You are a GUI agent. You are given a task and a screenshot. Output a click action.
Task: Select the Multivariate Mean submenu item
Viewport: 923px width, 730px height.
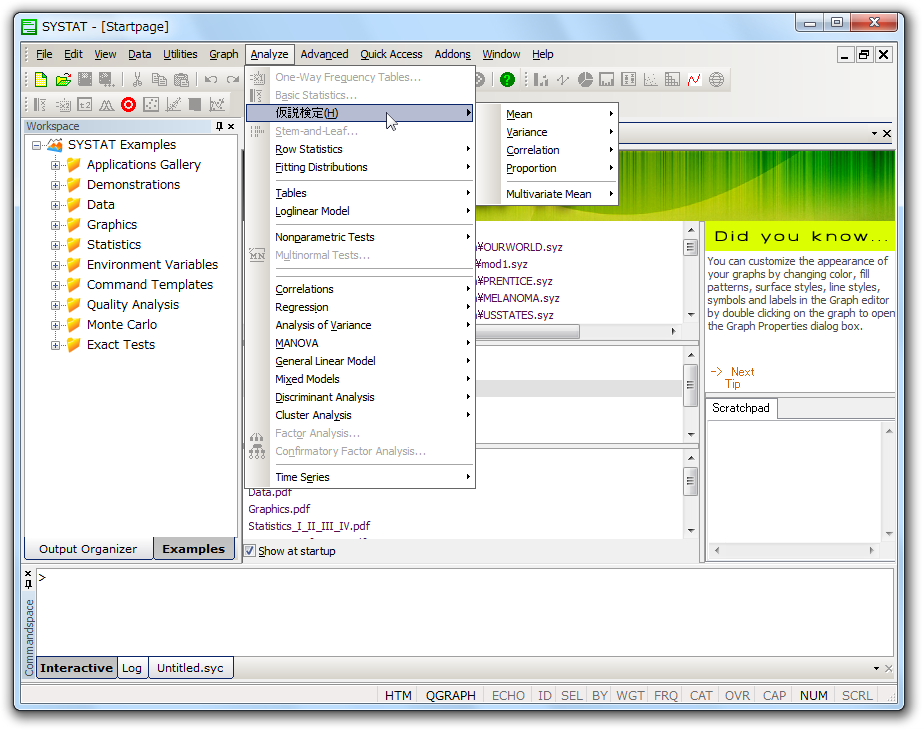(548, 194)
